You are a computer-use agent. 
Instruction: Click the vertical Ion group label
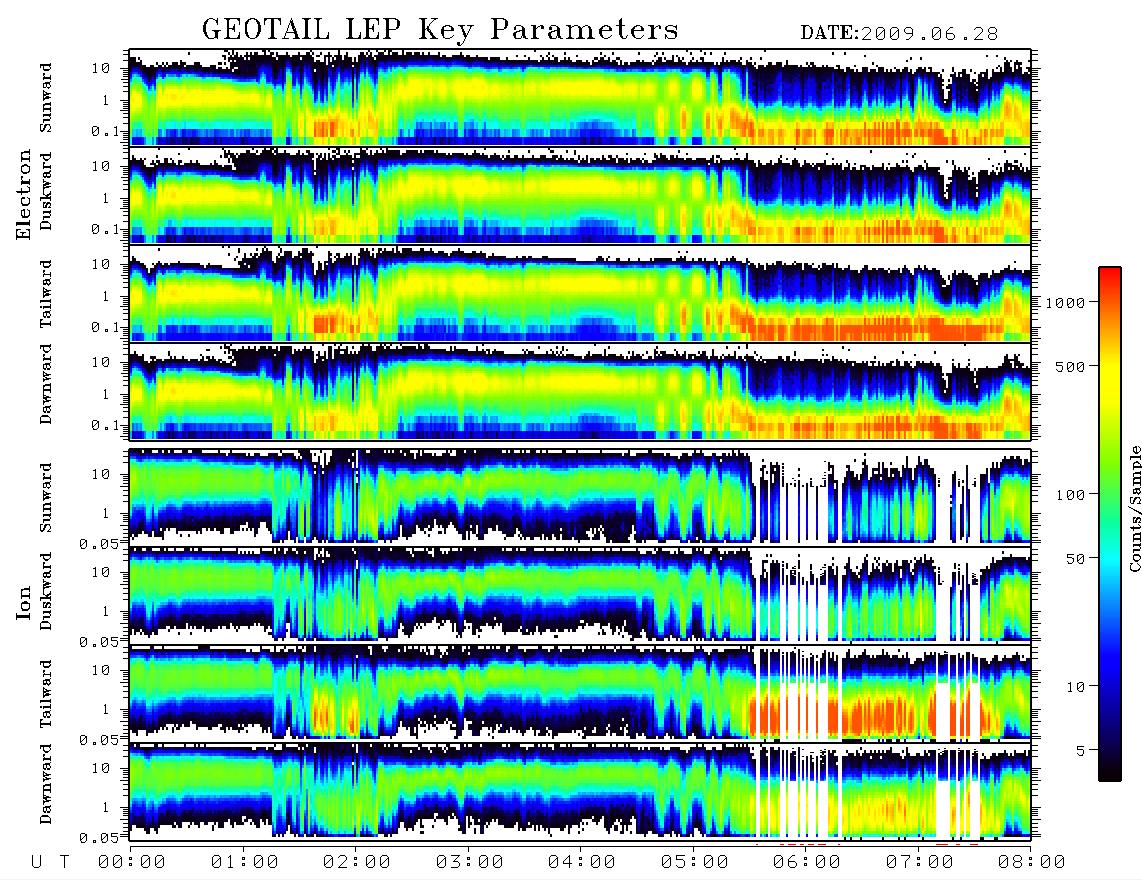tap(24, 602)
